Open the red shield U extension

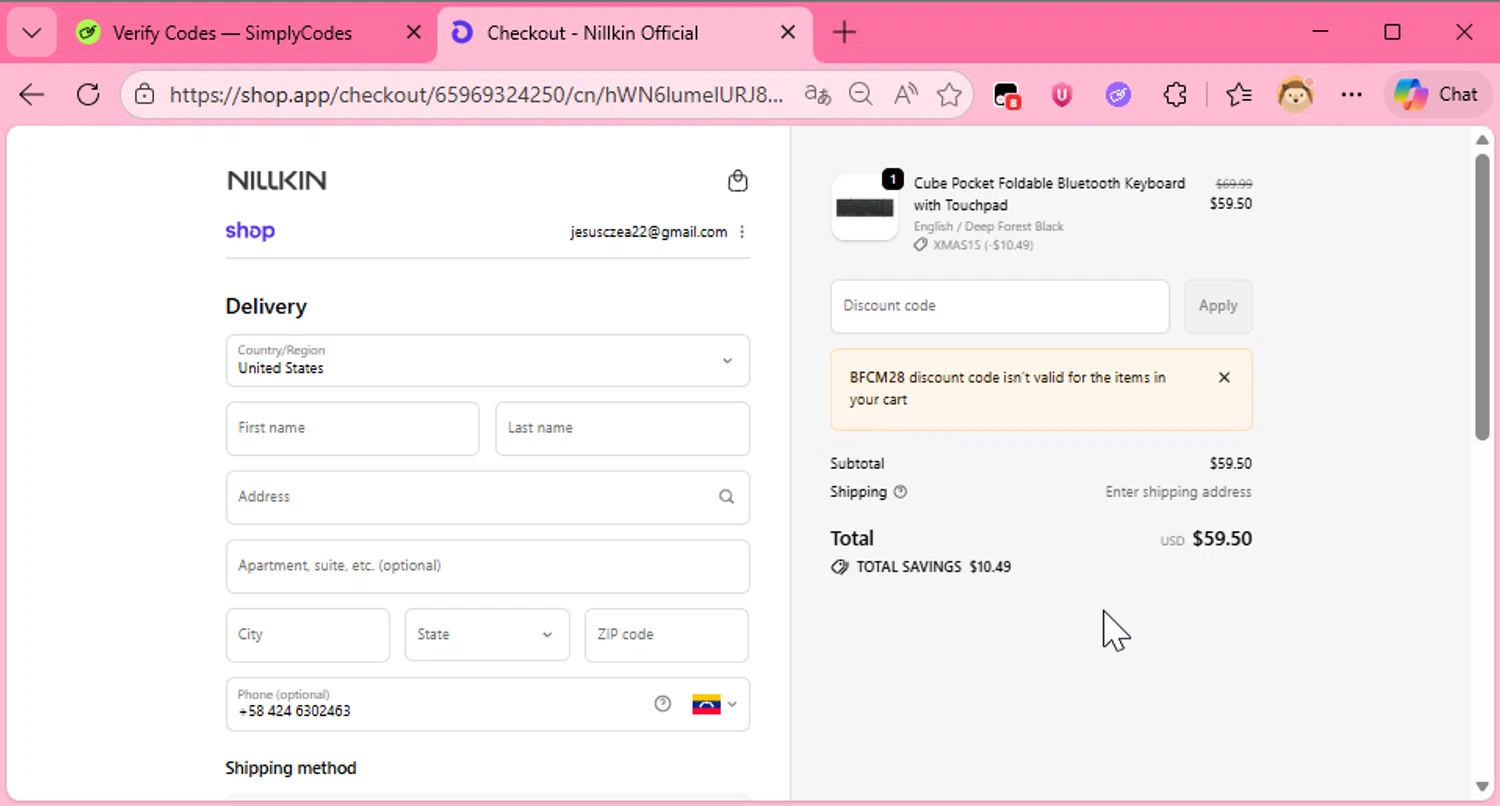coord(1062,95)
